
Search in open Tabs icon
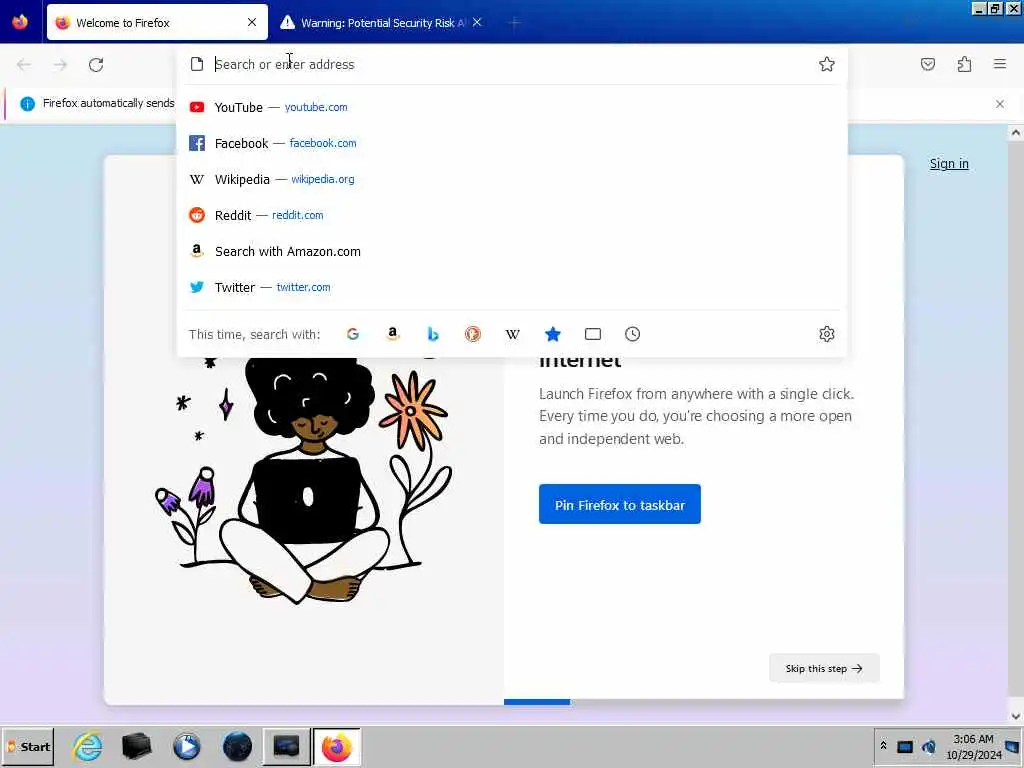[x=593, y=334]
